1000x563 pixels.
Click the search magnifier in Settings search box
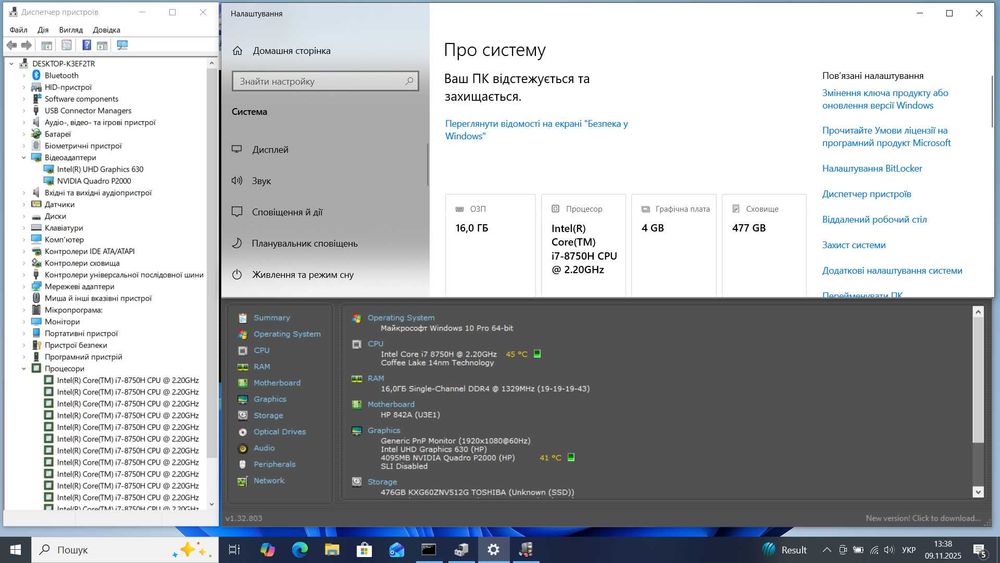(x=409, y=81)
